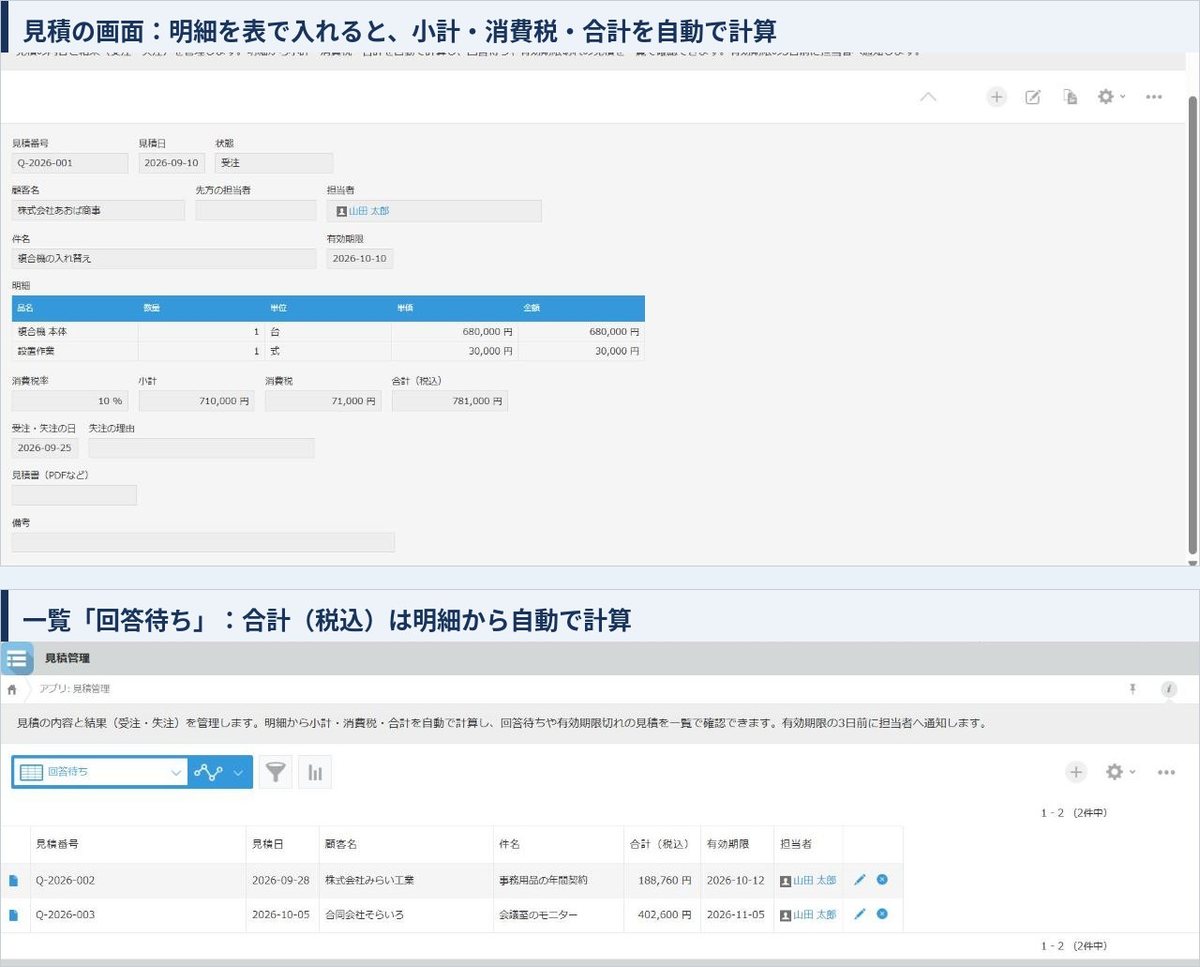Edit the Q-2026-002 row with the pencil icon
Screen dimensions: 1200x967
pyautogui.click(x=860, y=880)
